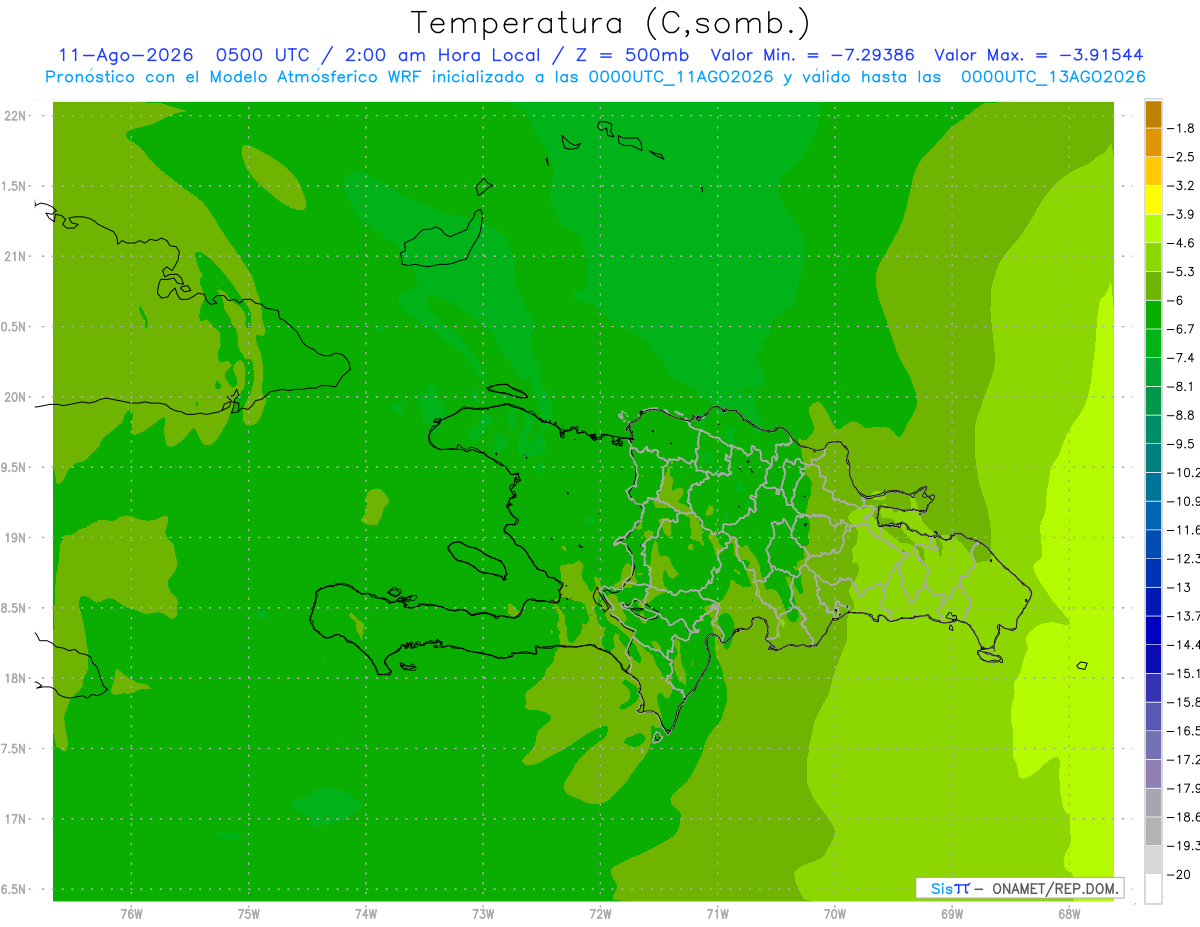The width and height of the screenshot is (1200, 927).
Task: Click the '70W' longitude axis label
Action: click(x=835, y=913)
